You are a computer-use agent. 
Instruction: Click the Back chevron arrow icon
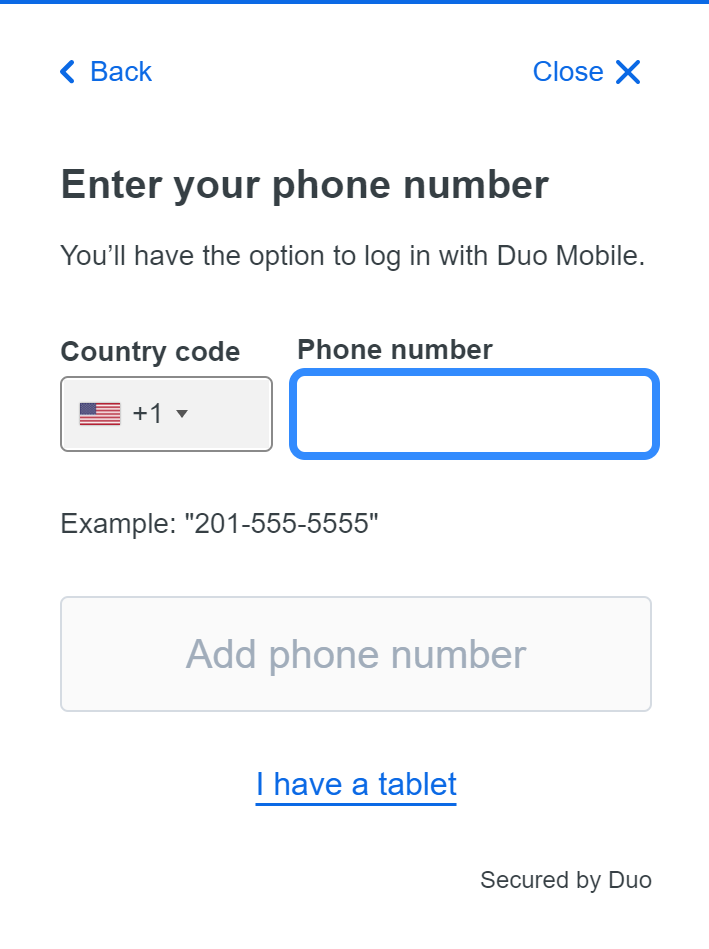(68, 72)
